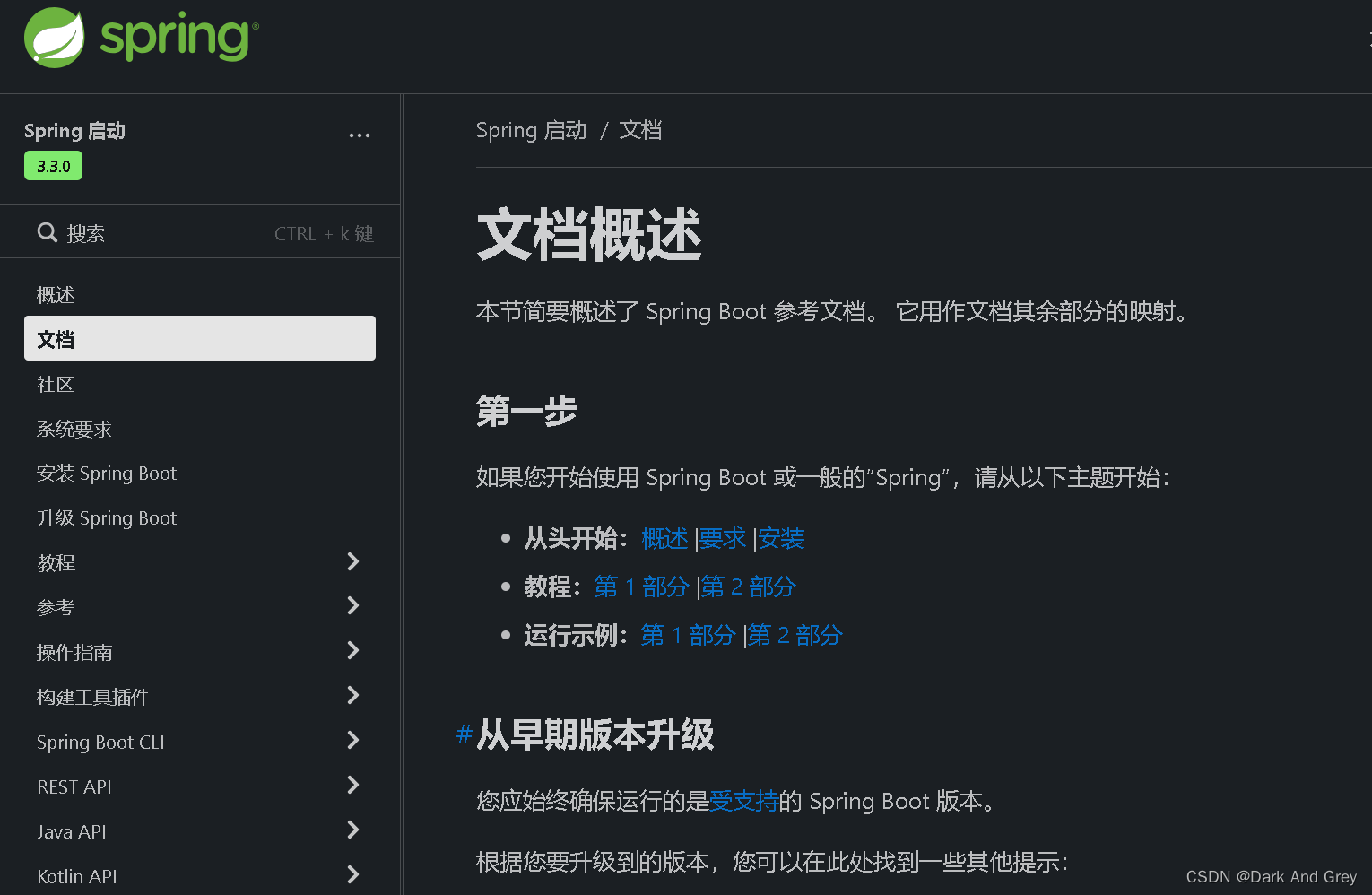Screen dimensions: 1372x895
Task: Open 操作指南 sidebar label
Action: 74,653
